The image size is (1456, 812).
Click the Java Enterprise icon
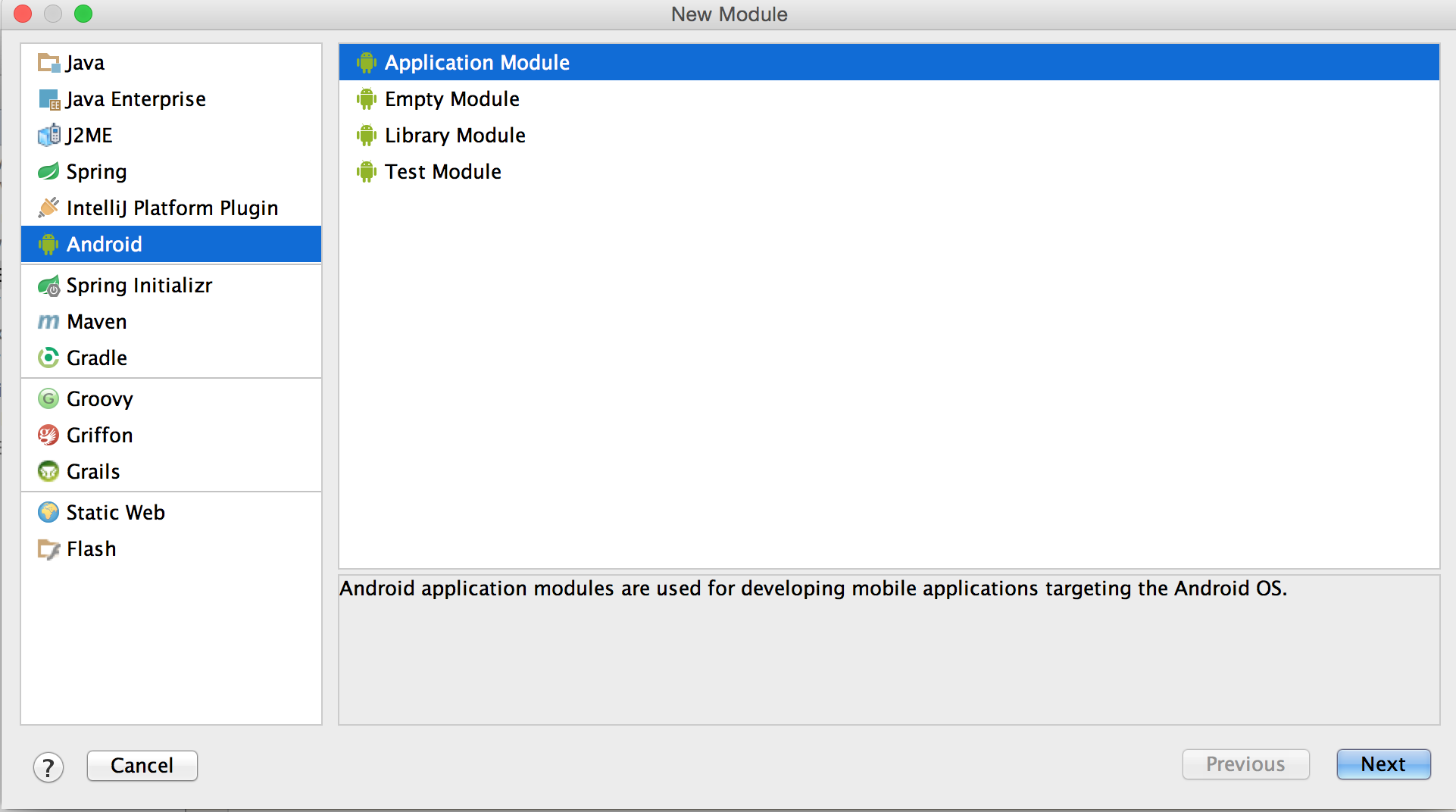coord(48,99)
